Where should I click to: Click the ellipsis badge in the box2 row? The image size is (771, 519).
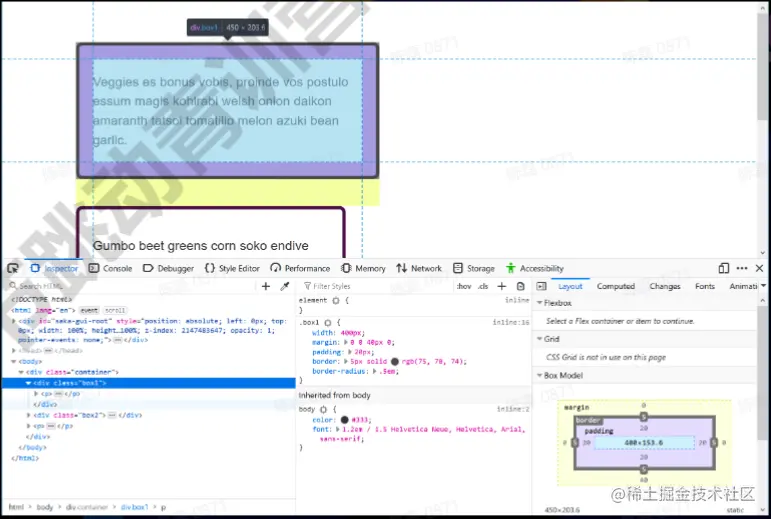click(112, 415)
